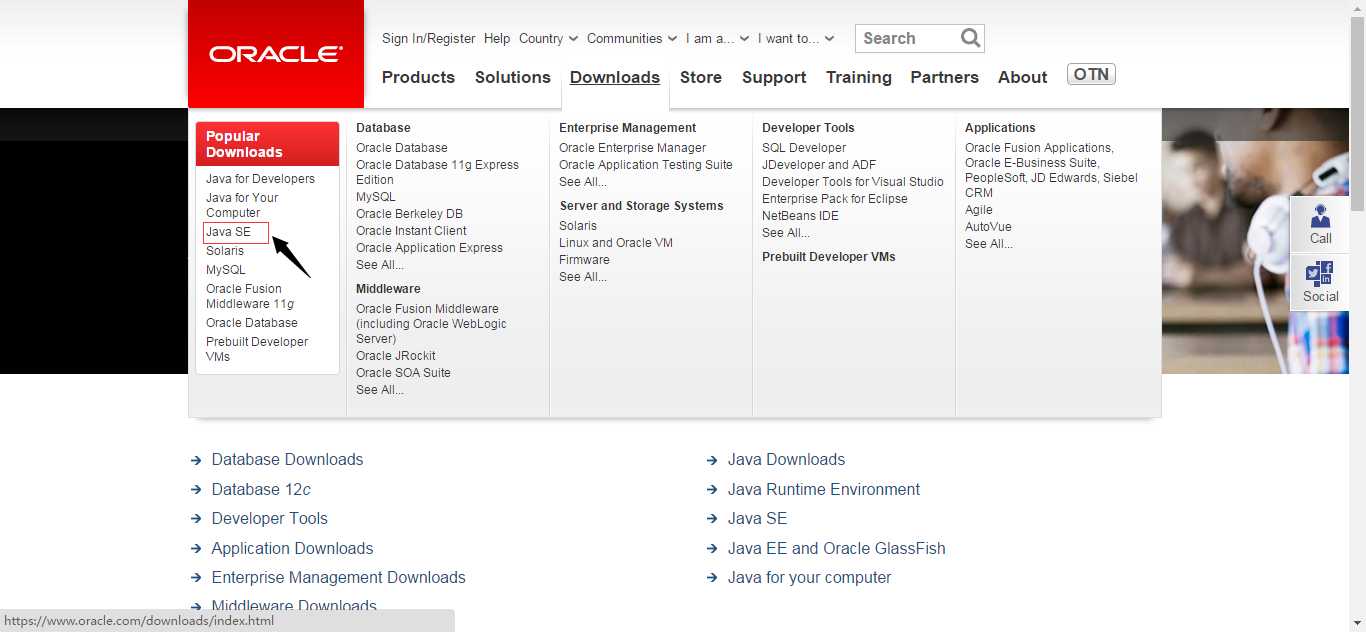Click arrow icon beside Database Downloads
1366x632 pixels.
196,461
